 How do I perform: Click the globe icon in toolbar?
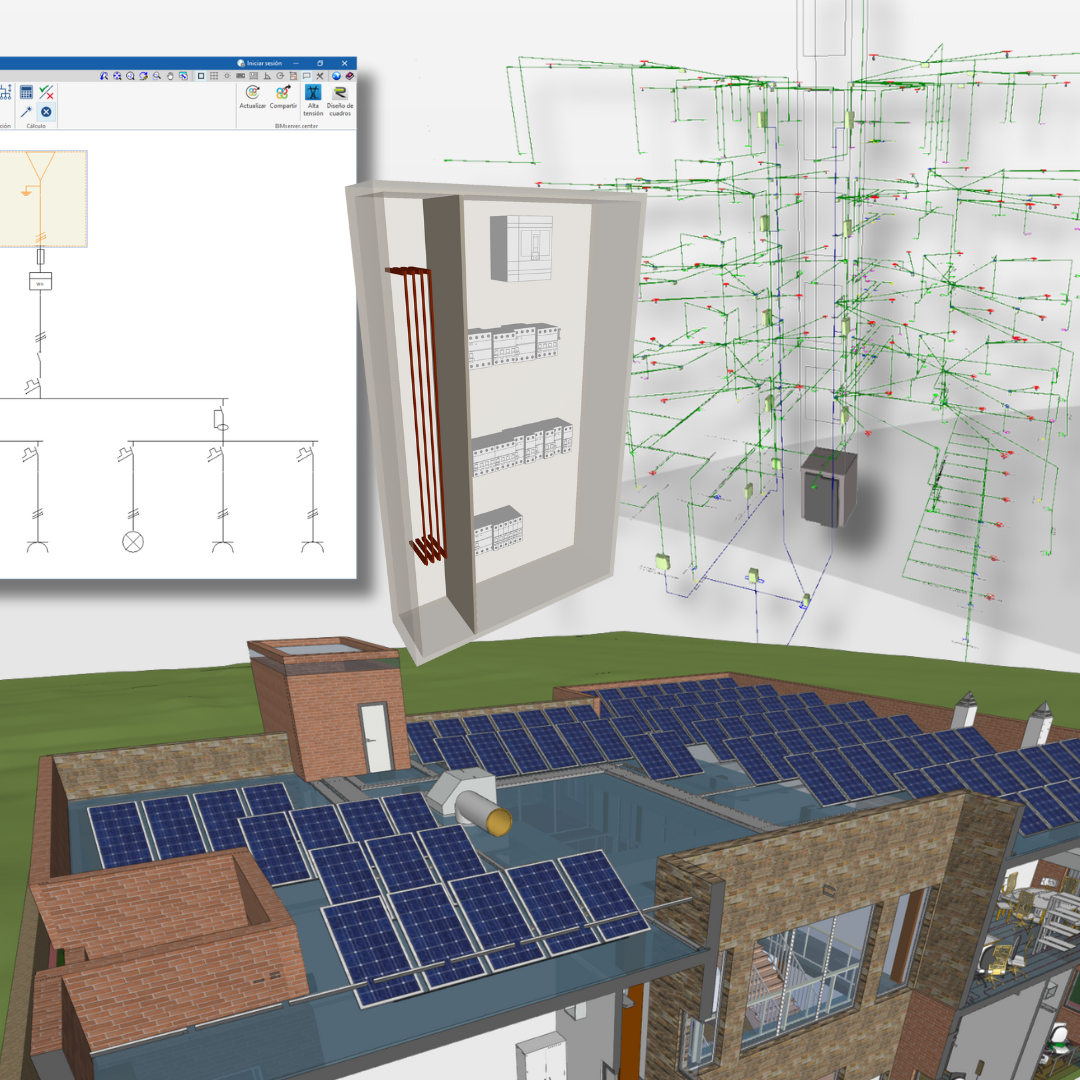click(x=335, y=76)
